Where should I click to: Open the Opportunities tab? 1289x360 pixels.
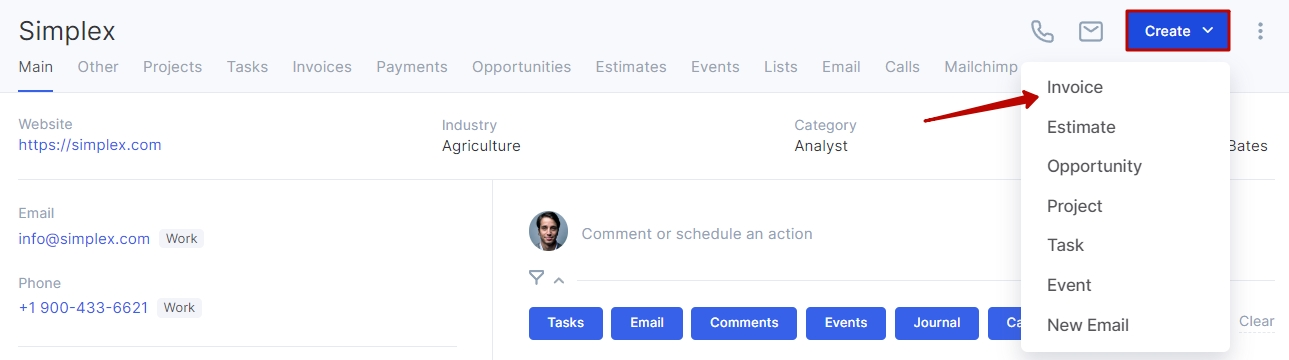tap(521, 67)
